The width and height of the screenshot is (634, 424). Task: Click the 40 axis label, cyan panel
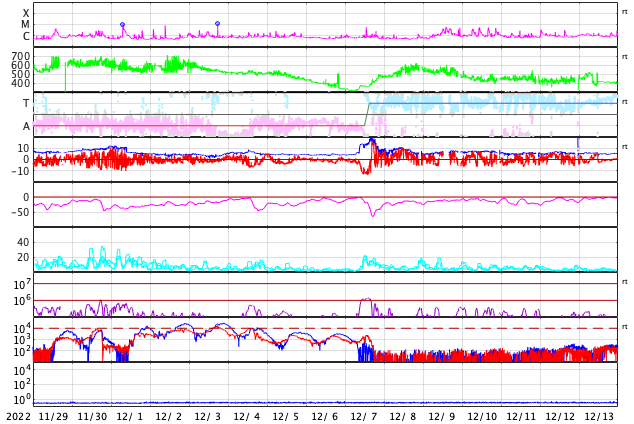(x=23, y=243)
